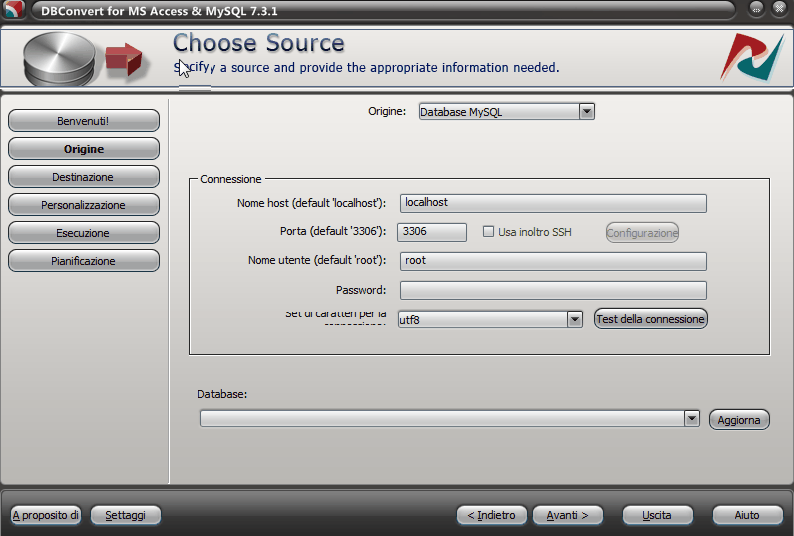794x536 pixels.
Task: Open the Personalizzazione step
Action: click(84, 205)
